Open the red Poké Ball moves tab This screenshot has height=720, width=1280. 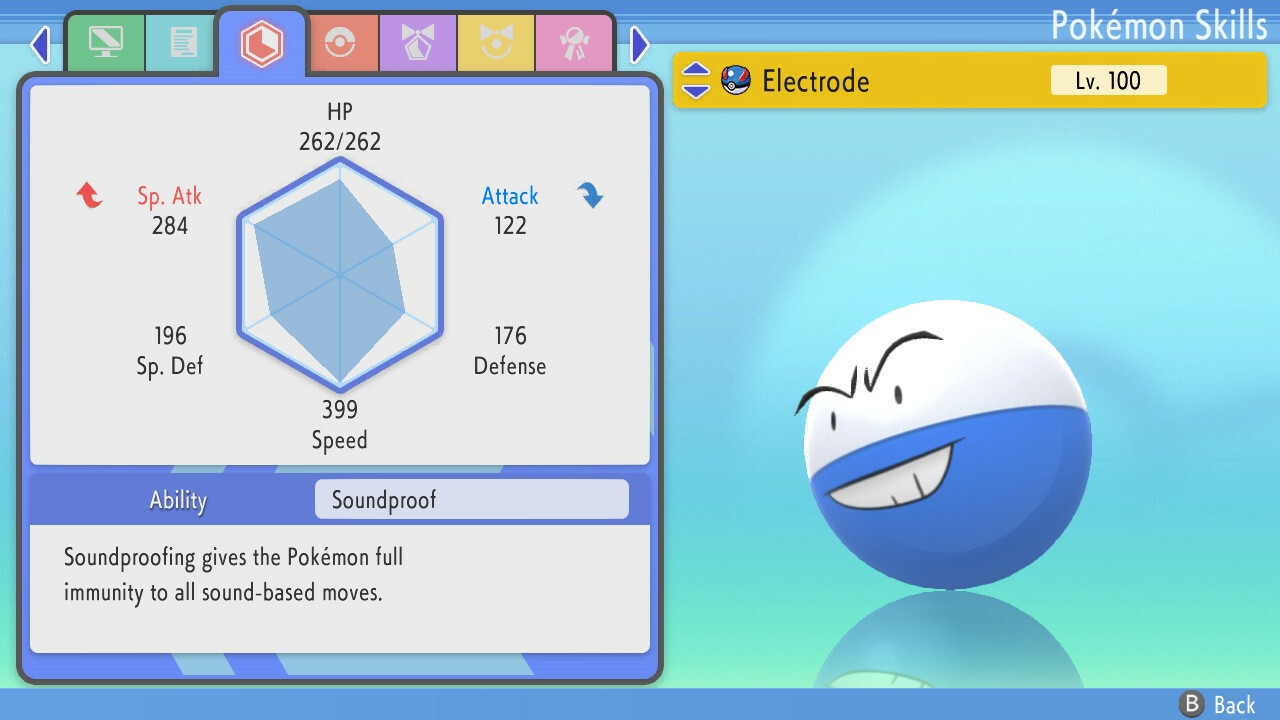pos(342,43)
